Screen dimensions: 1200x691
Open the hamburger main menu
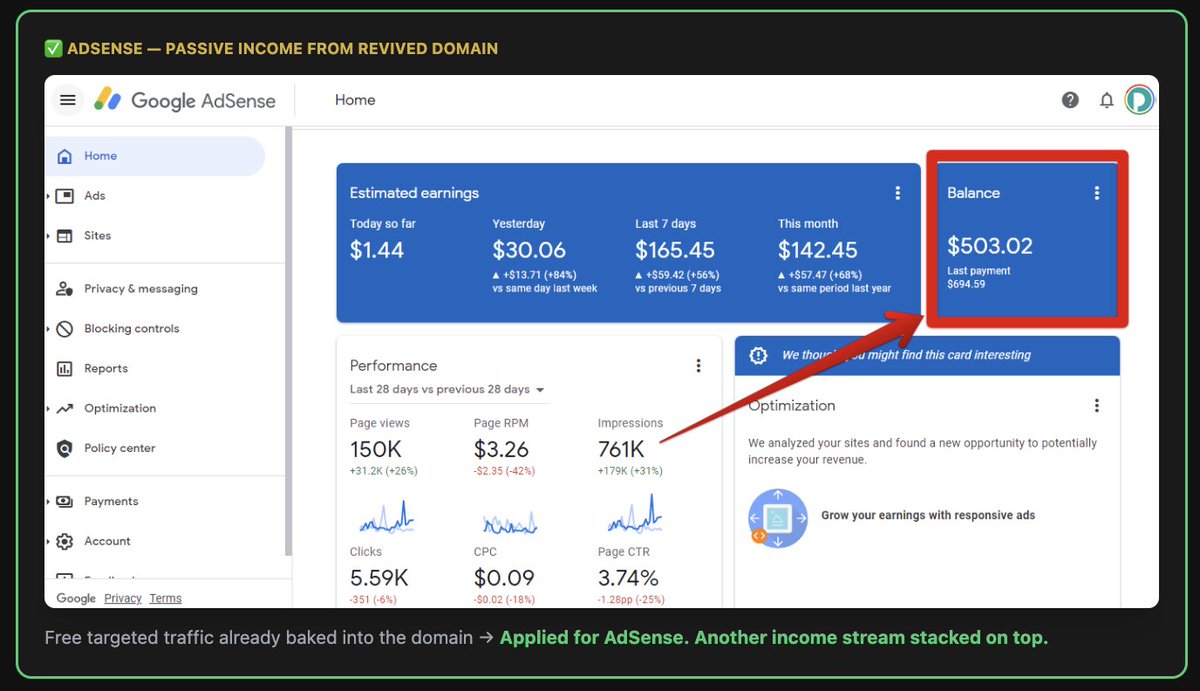[68, 100]
